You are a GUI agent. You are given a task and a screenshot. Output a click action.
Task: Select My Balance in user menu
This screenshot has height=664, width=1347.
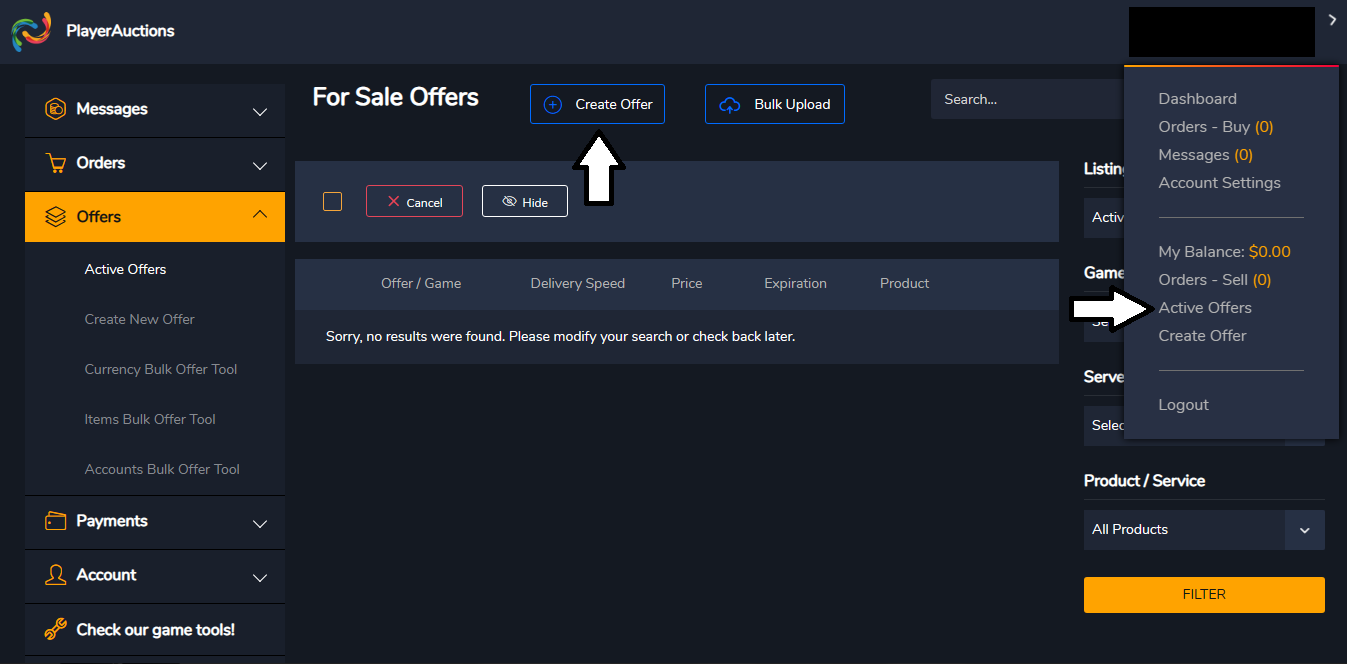(1224, 252)
